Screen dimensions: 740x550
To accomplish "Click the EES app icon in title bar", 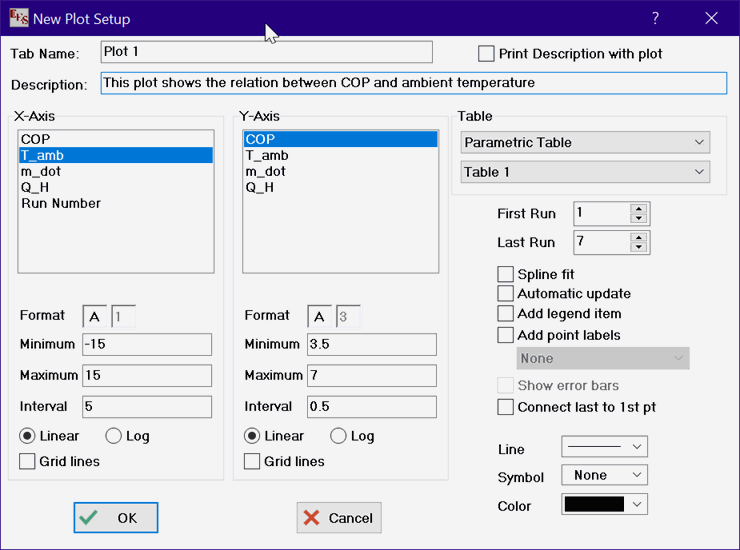I will tap(17, 18).
